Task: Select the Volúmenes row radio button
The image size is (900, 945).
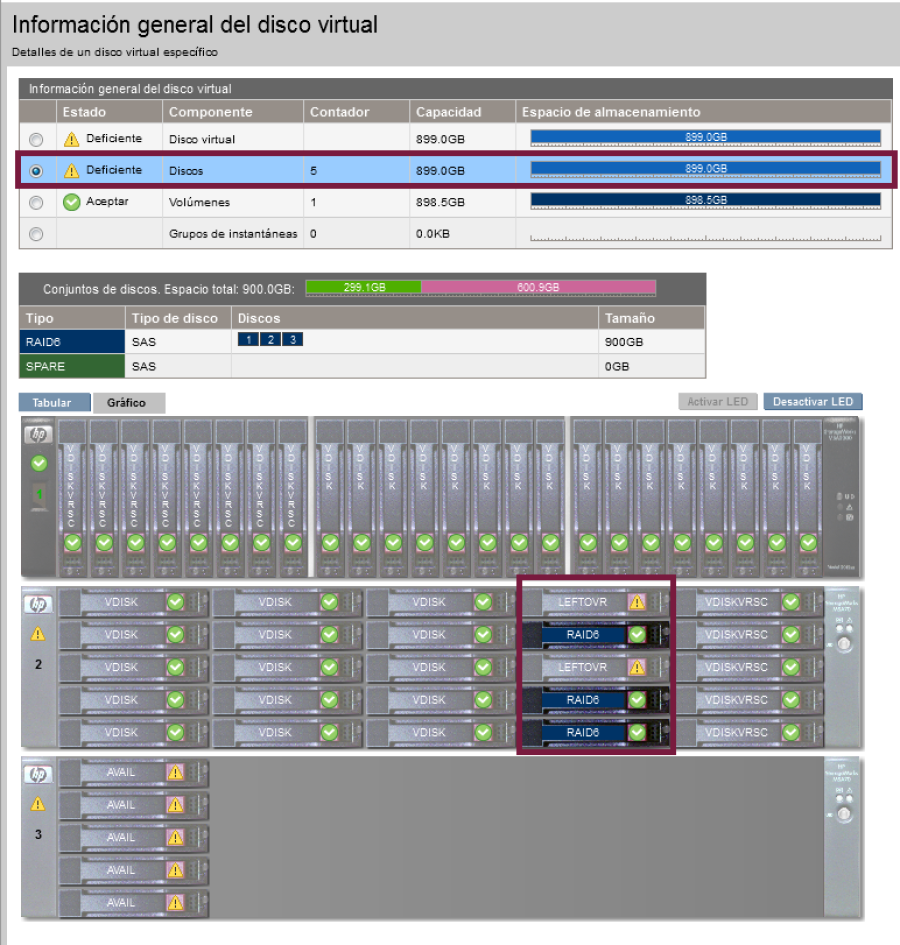Action: [x=37, y=203]
